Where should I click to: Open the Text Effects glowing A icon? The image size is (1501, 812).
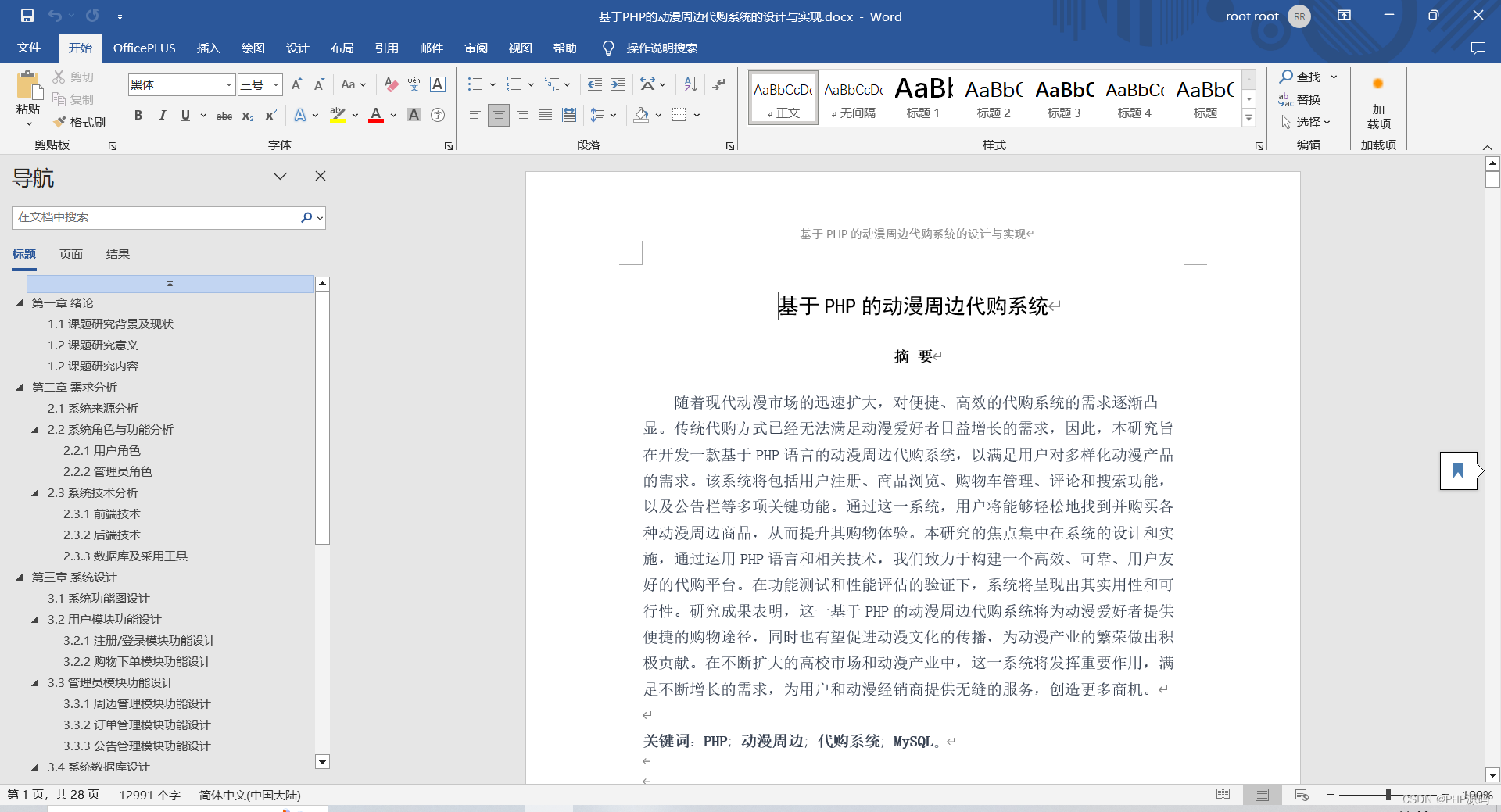point(300,116)
